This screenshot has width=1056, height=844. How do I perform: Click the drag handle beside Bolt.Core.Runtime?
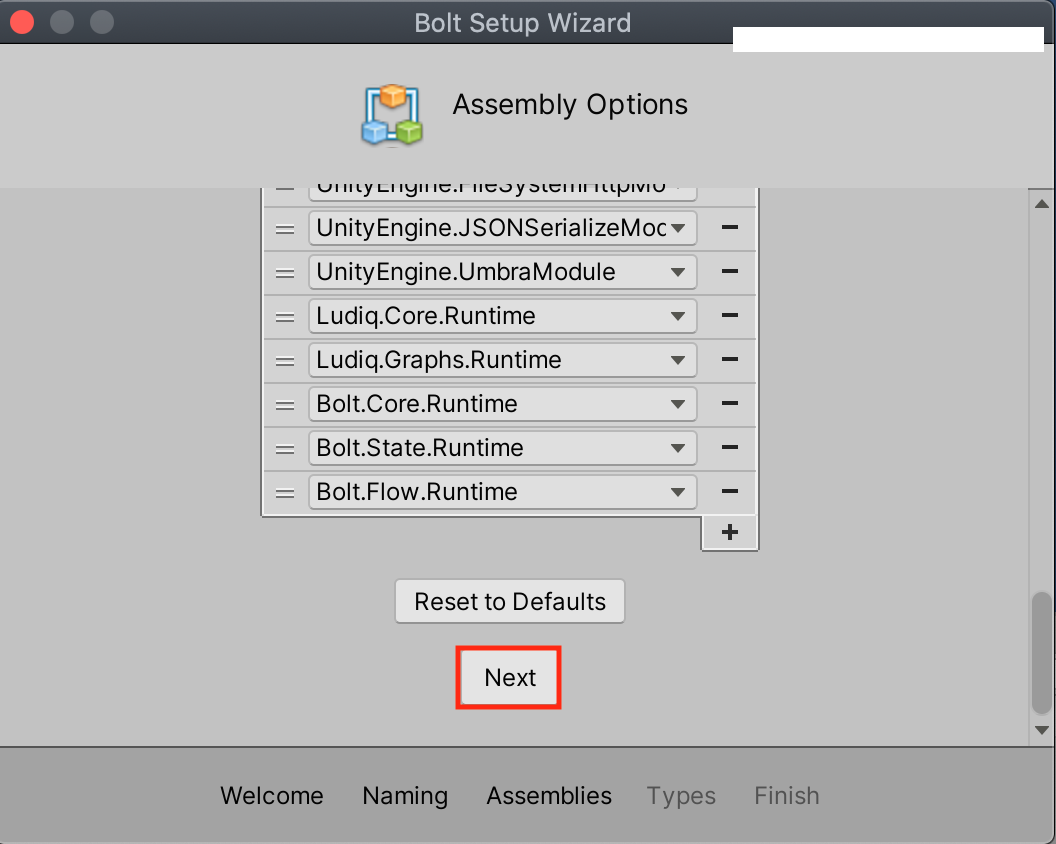coord(285,403)
